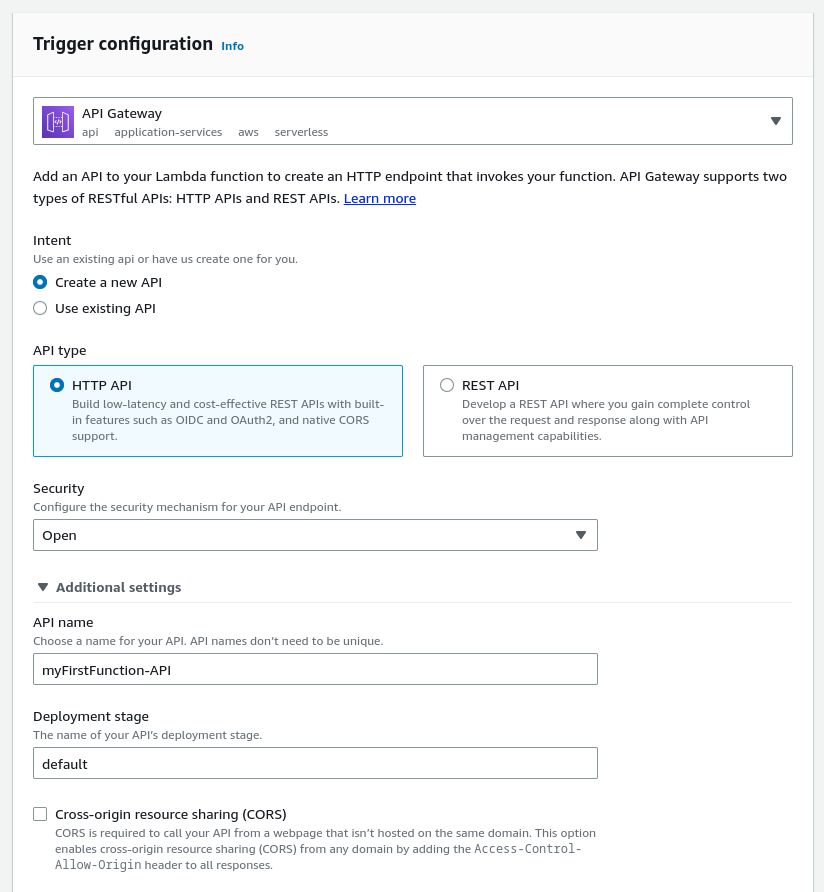Collapse the Additional settings section triangle
The width and height of the screenshot is (824, 892).
point(42,587)
